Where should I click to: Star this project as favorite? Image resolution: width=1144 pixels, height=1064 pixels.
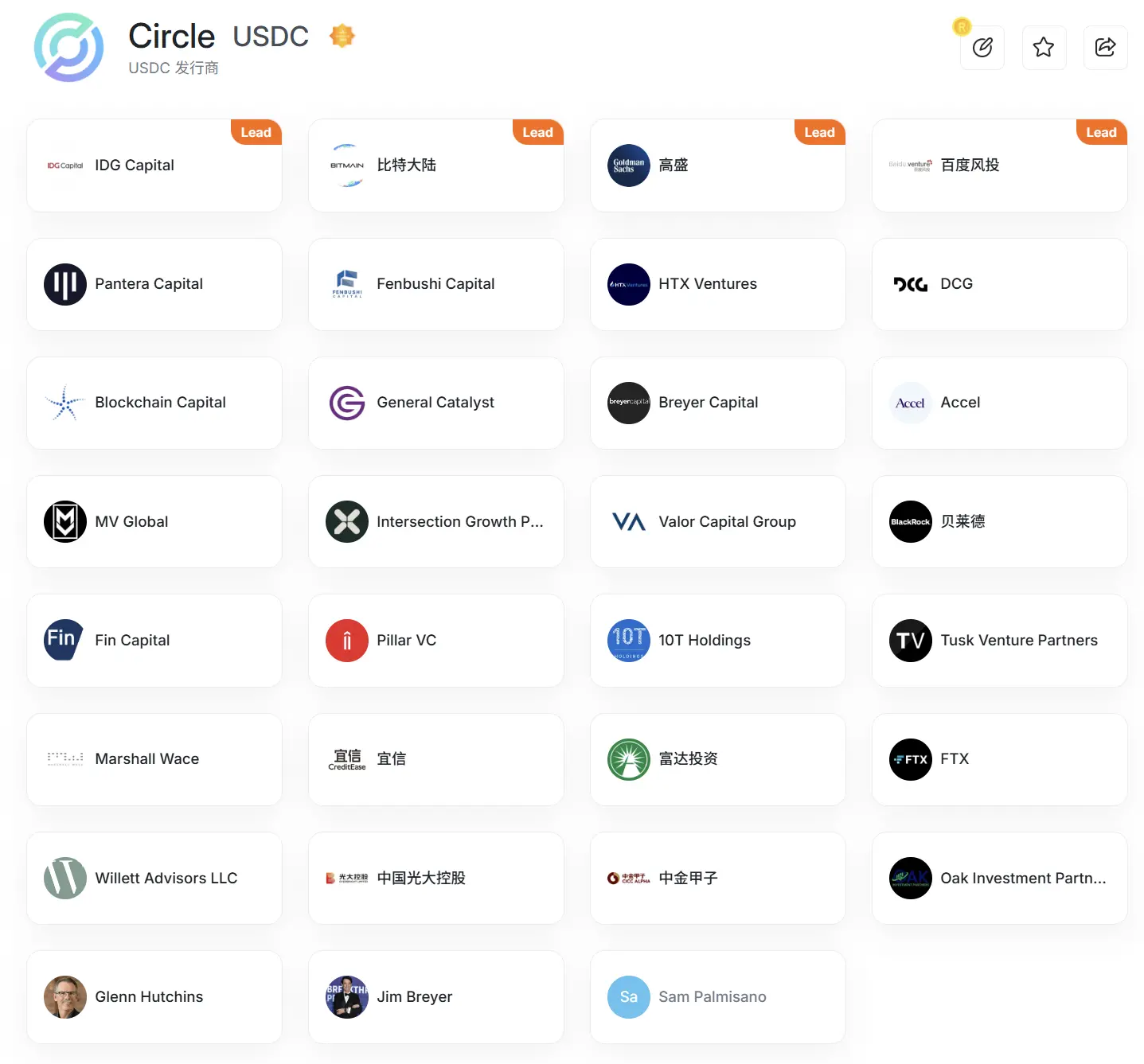point(1044,48)
